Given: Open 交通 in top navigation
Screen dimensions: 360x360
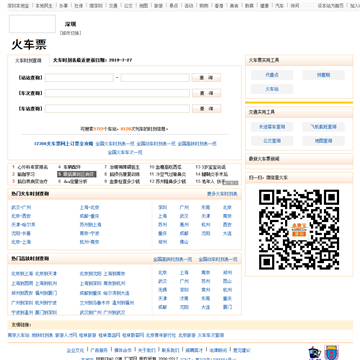Looking at the screenshot, I should tap(113, 6).
